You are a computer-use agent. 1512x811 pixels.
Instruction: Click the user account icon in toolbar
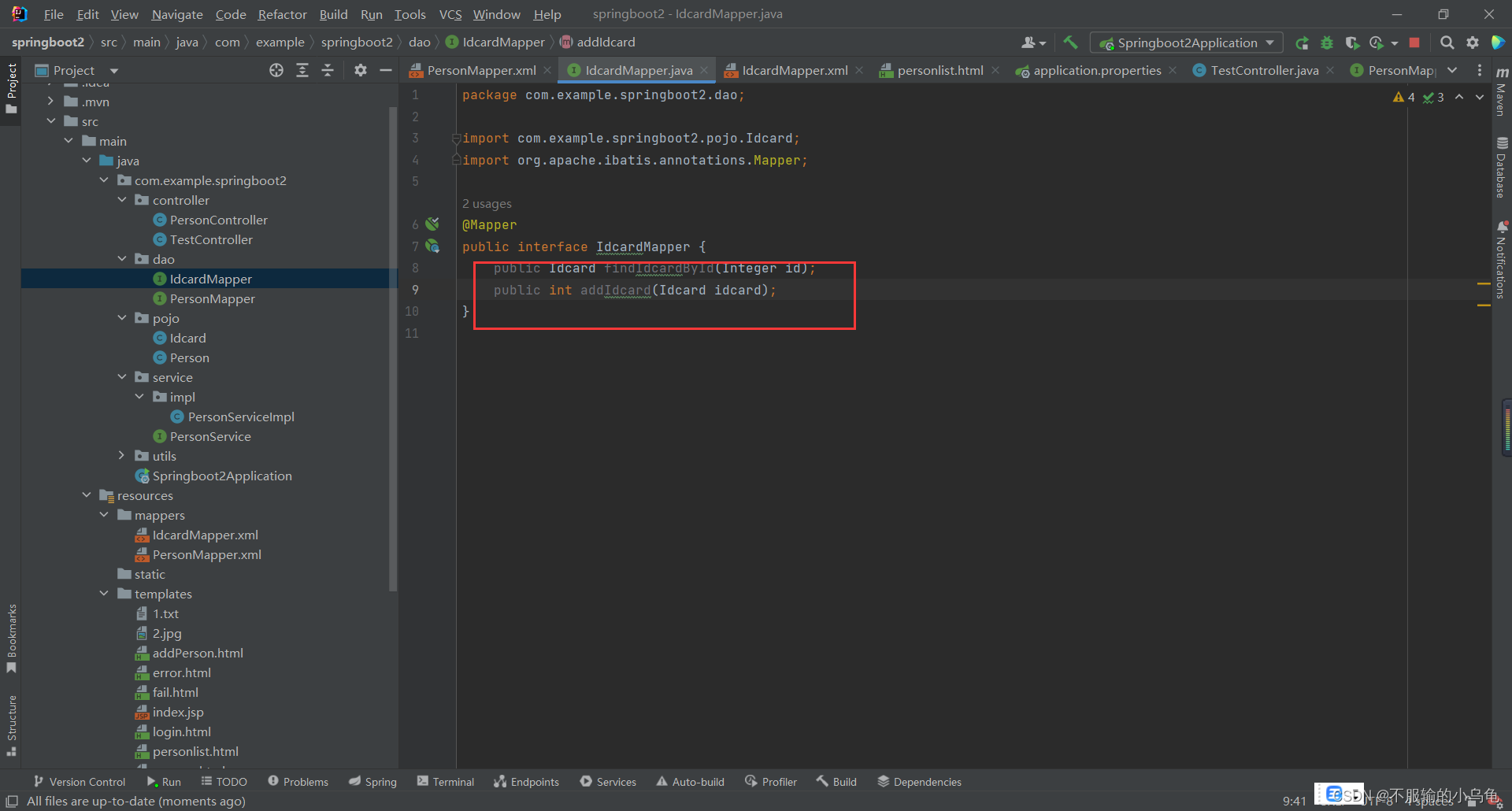pos(1032,43)
